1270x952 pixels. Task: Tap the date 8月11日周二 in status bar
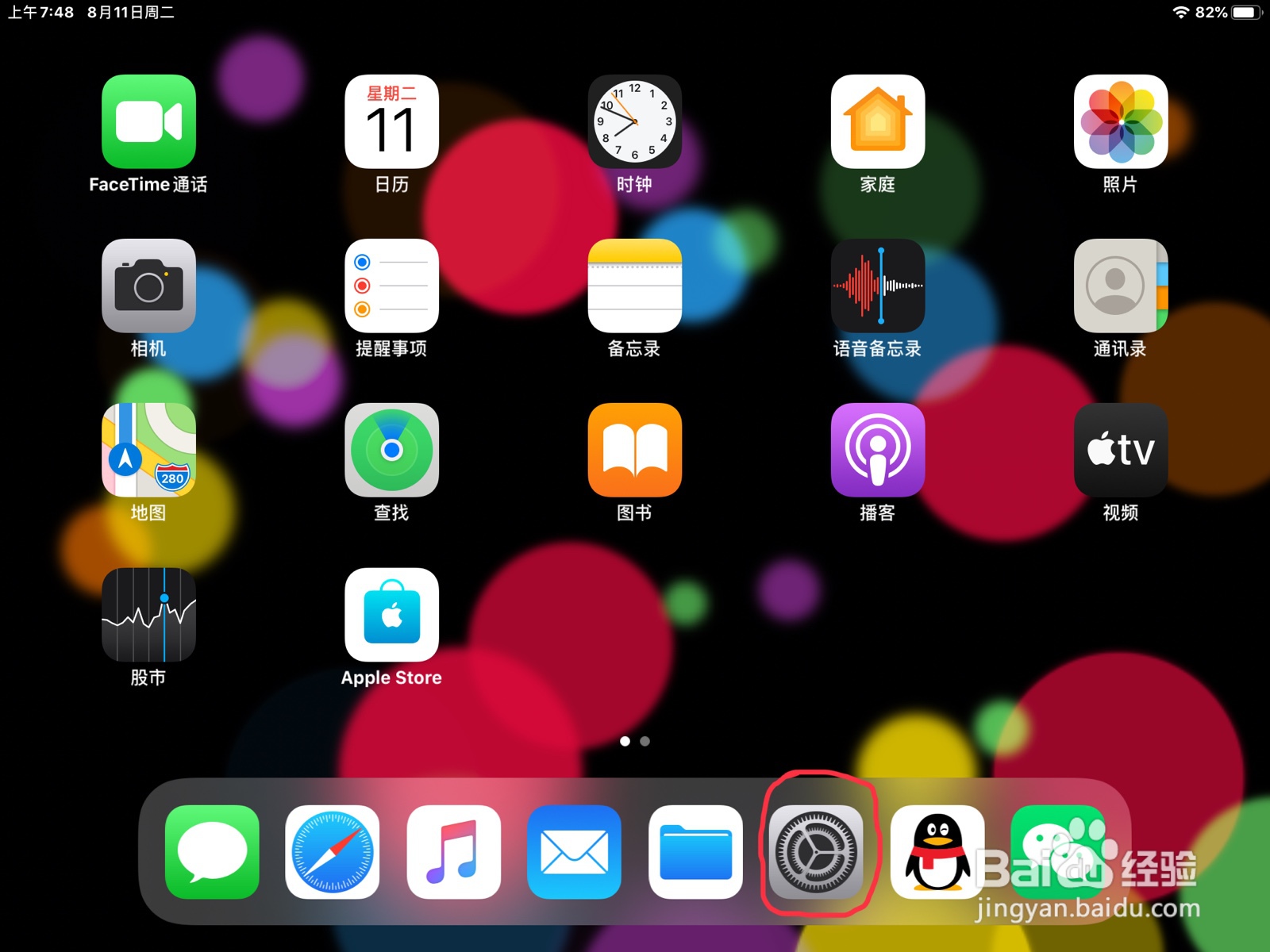tap(131, 12)
